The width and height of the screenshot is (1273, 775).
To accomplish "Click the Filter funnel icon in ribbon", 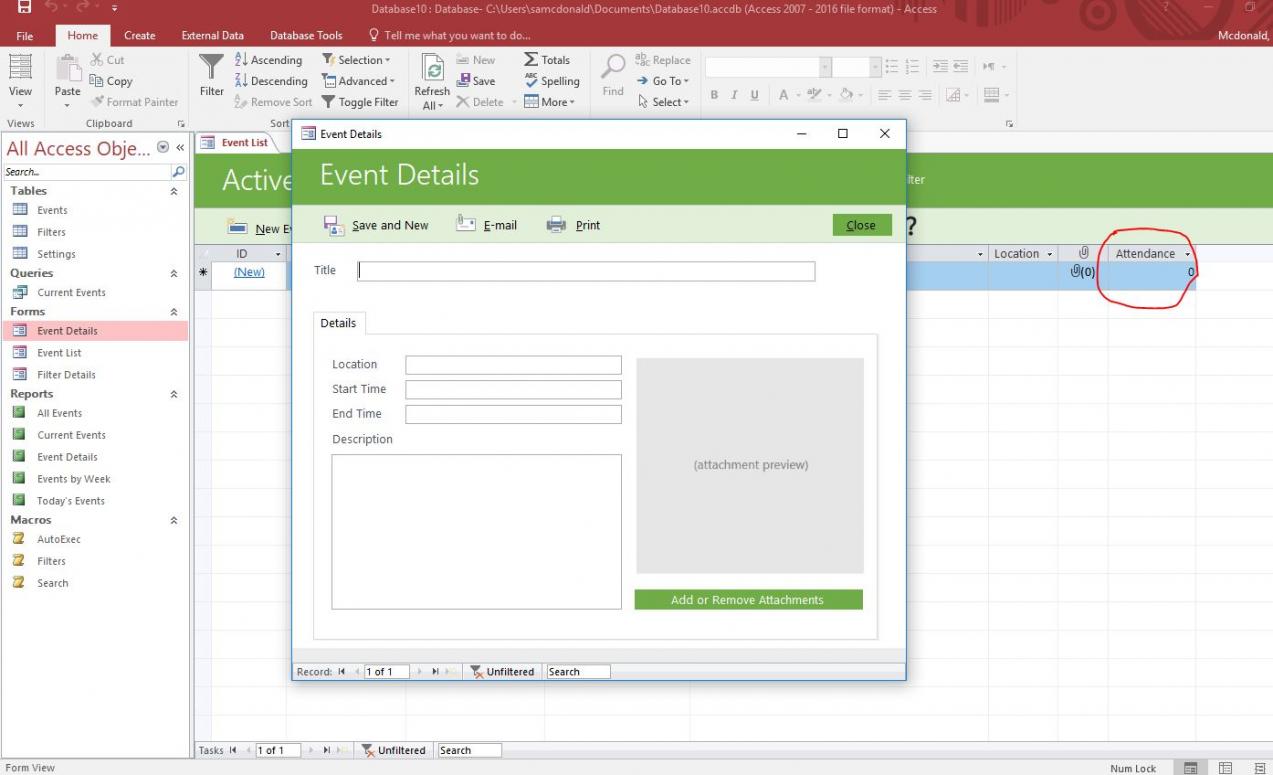I will click(211, 68).
